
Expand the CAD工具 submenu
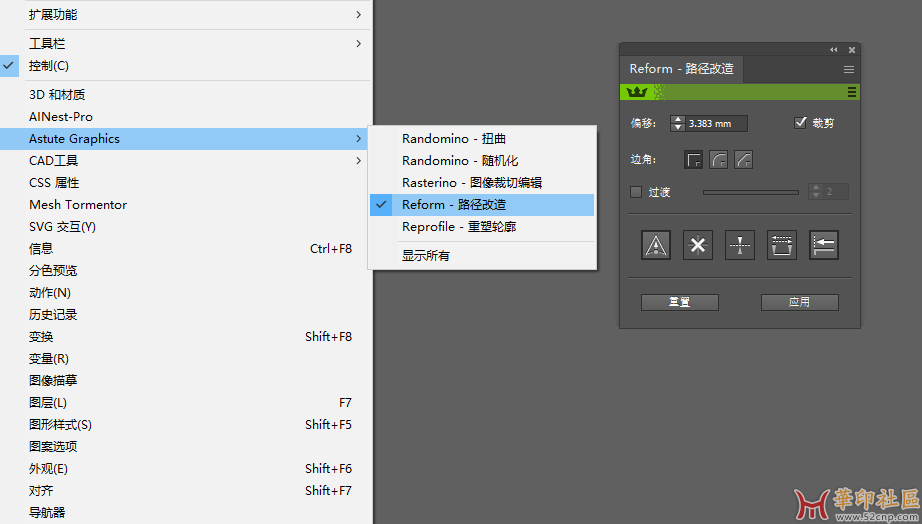[x=185, y=161]
